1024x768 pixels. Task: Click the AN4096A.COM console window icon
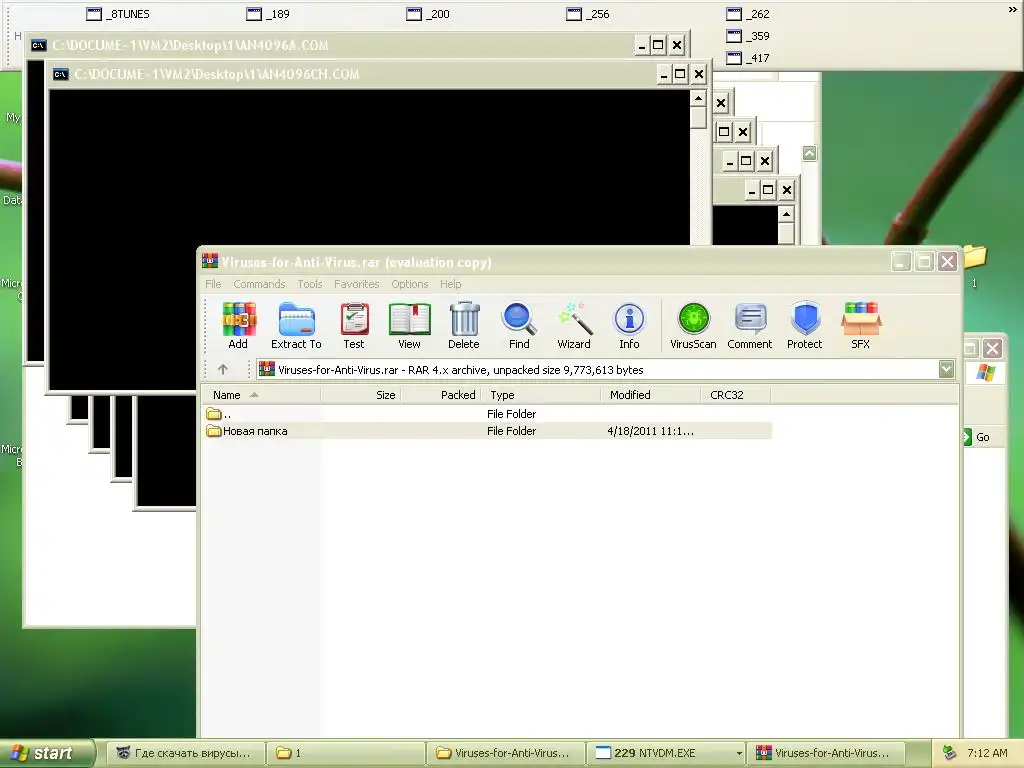pyautogui.click(x=39, y=45)
